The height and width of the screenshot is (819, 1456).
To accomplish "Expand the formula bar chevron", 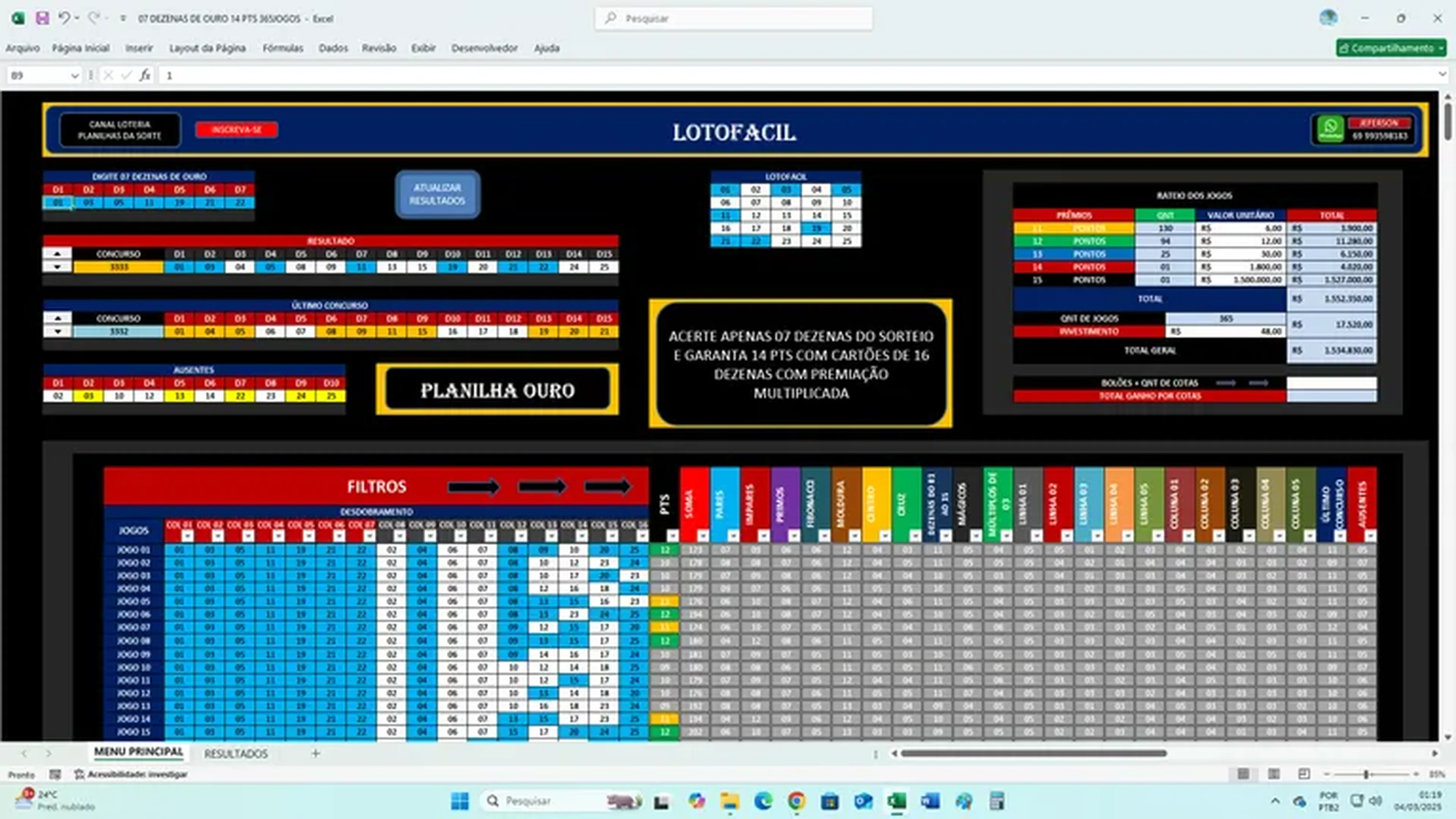I will [1442, 75].
